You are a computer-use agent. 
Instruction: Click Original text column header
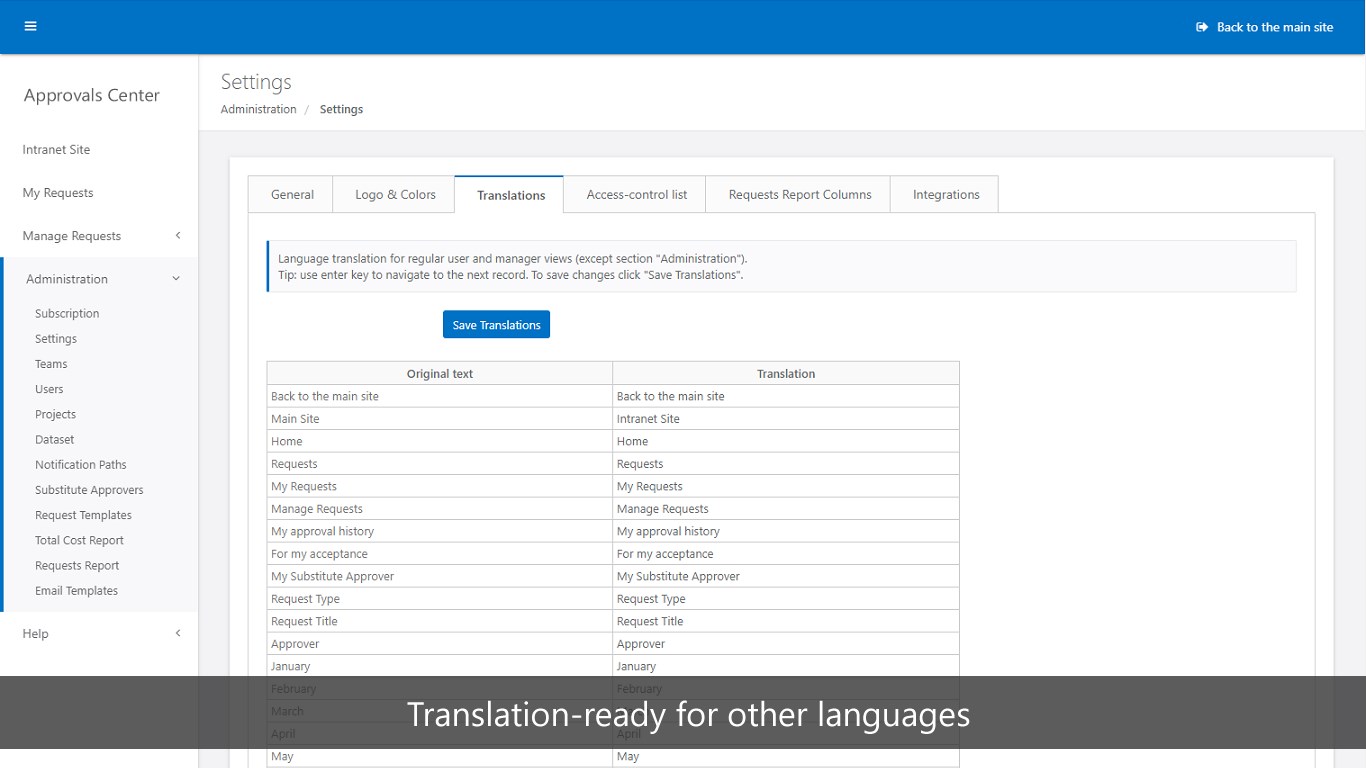[x=440, y=374]
